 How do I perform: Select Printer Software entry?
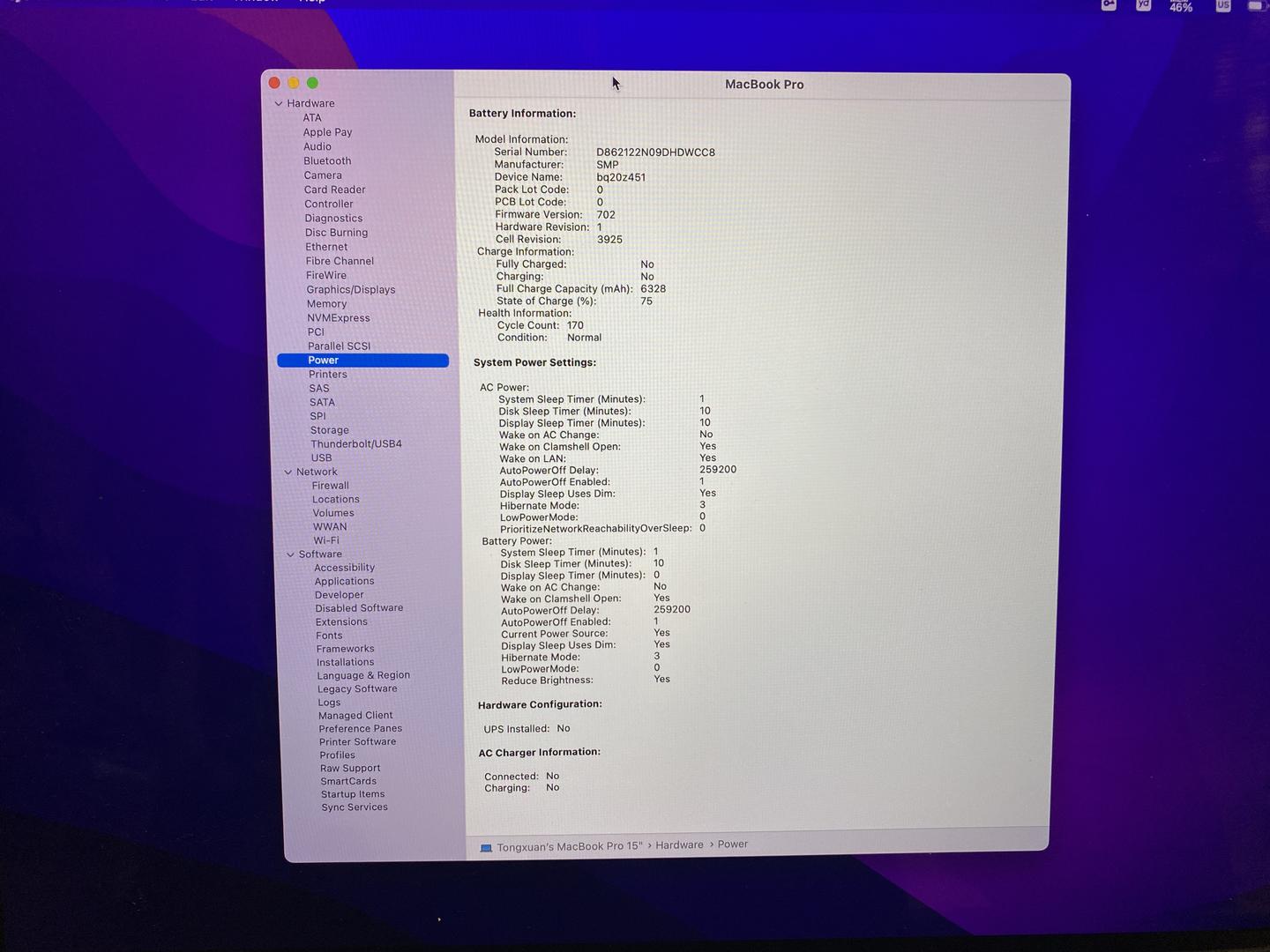358,742
